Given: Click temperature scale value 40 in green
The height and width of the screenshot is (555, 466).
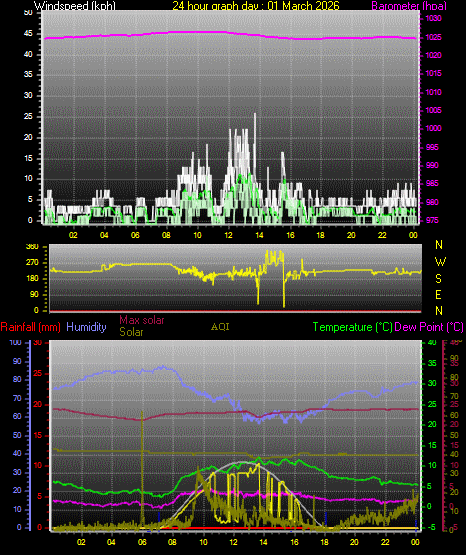Looking at the screenshot, I should pos(432,343).
